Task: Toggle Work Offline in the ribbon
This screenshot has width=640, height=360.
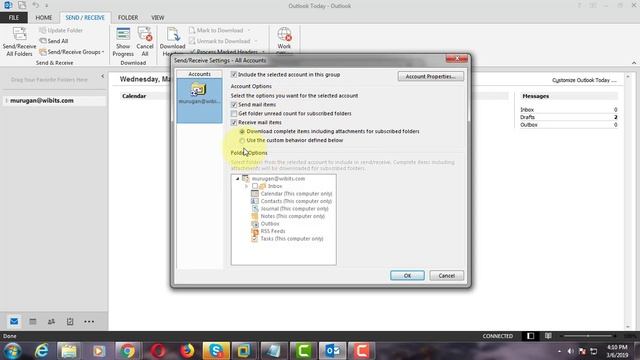Action: coord(284,42)
